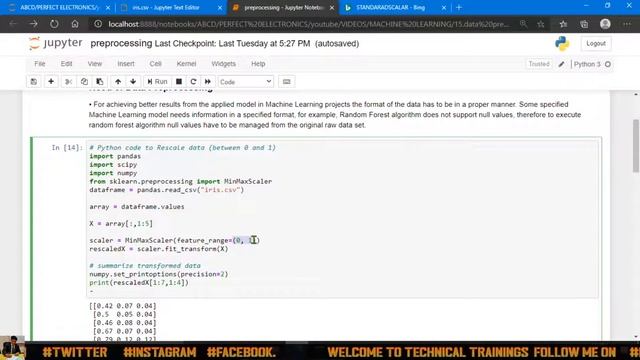This screenshot has width=640, height=360.
Task: Interrupt the kernel with stop icon
Action: (x=179, y=82)
